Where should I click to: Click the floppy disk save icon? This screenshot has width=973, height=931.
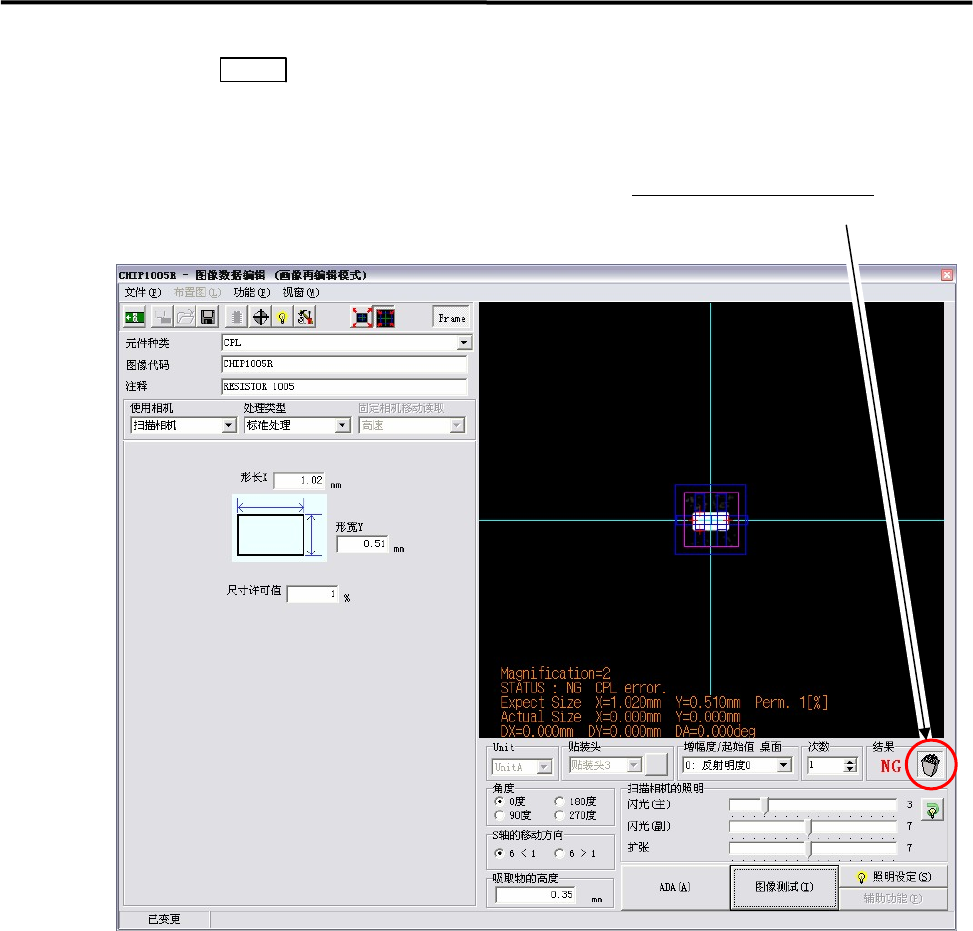(208, 317)
